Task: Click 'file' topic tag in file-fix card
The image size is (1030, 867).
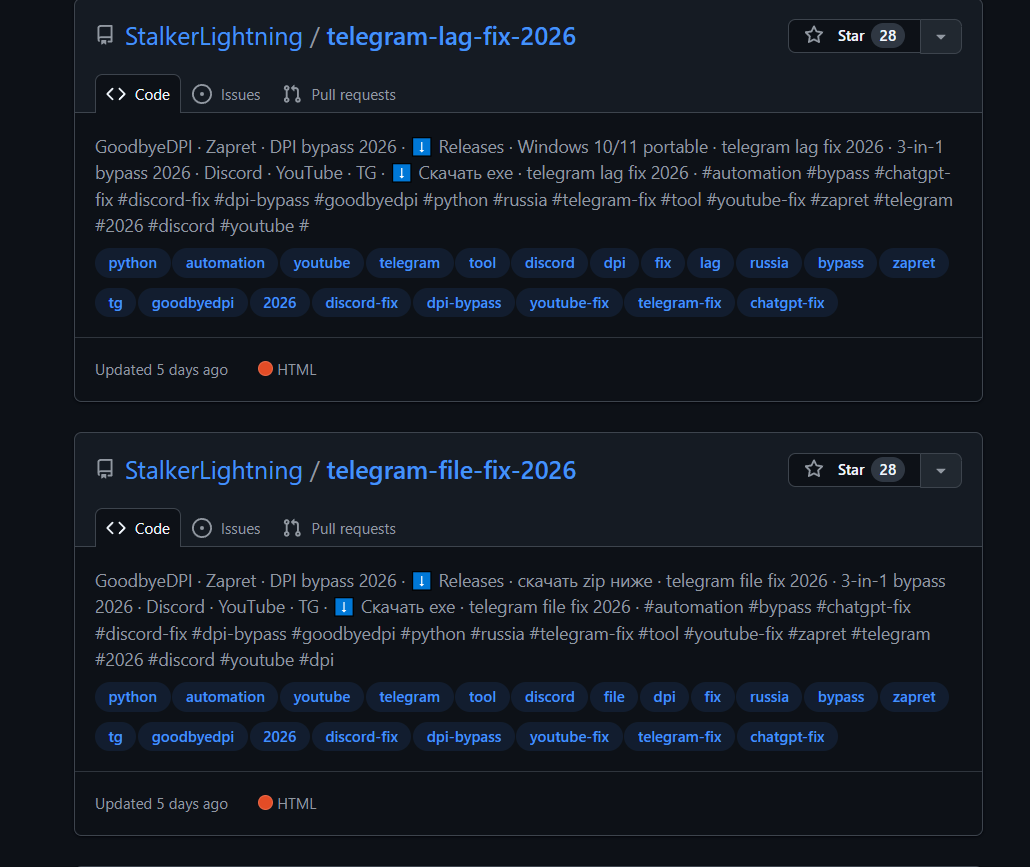Action: 614,698
